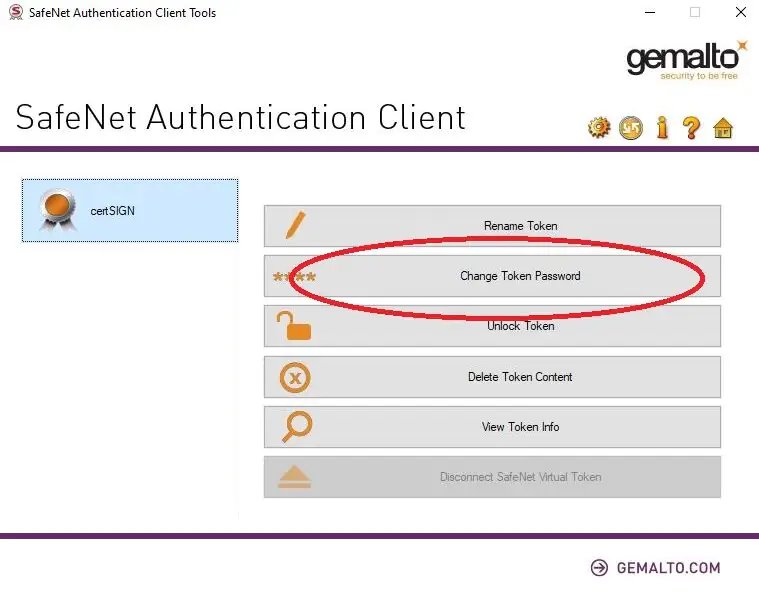Close the SafeNet Authentication Client window
Screen dimensions: 759x596
(x=739, y=13)
